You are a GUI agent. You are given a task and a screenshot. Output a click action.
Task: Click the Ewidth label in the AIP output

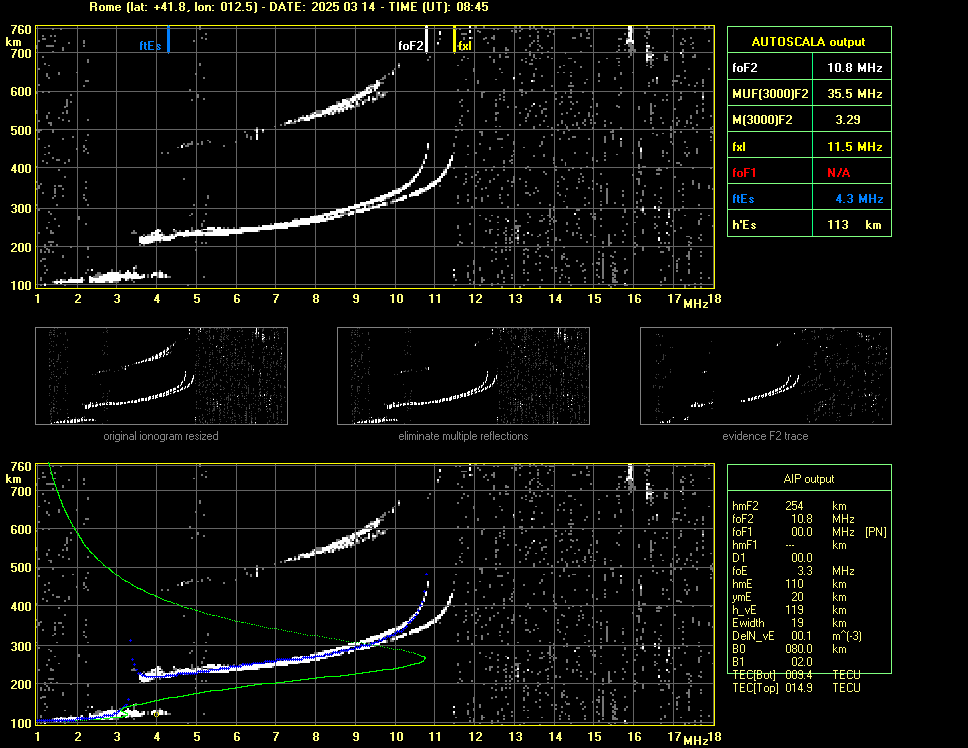(x=748, y=623)
